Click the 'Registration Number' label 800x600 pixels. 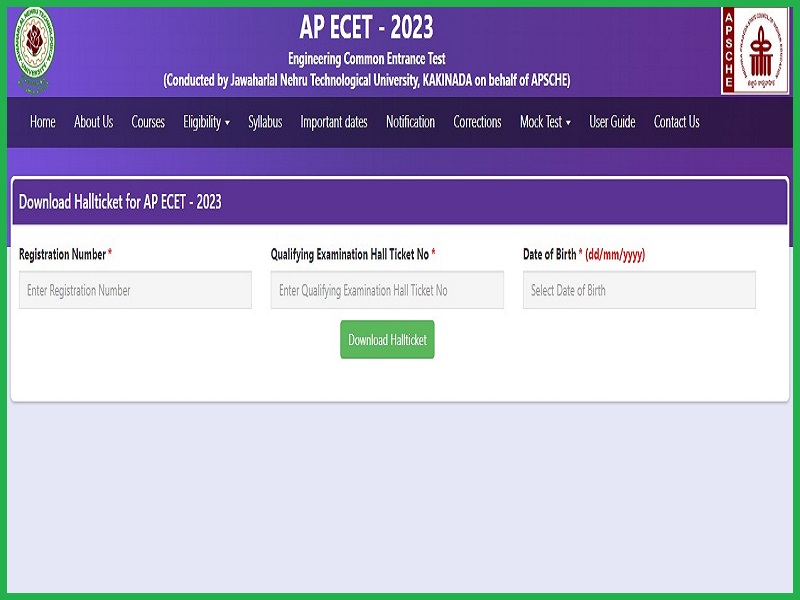coord(62,254)
